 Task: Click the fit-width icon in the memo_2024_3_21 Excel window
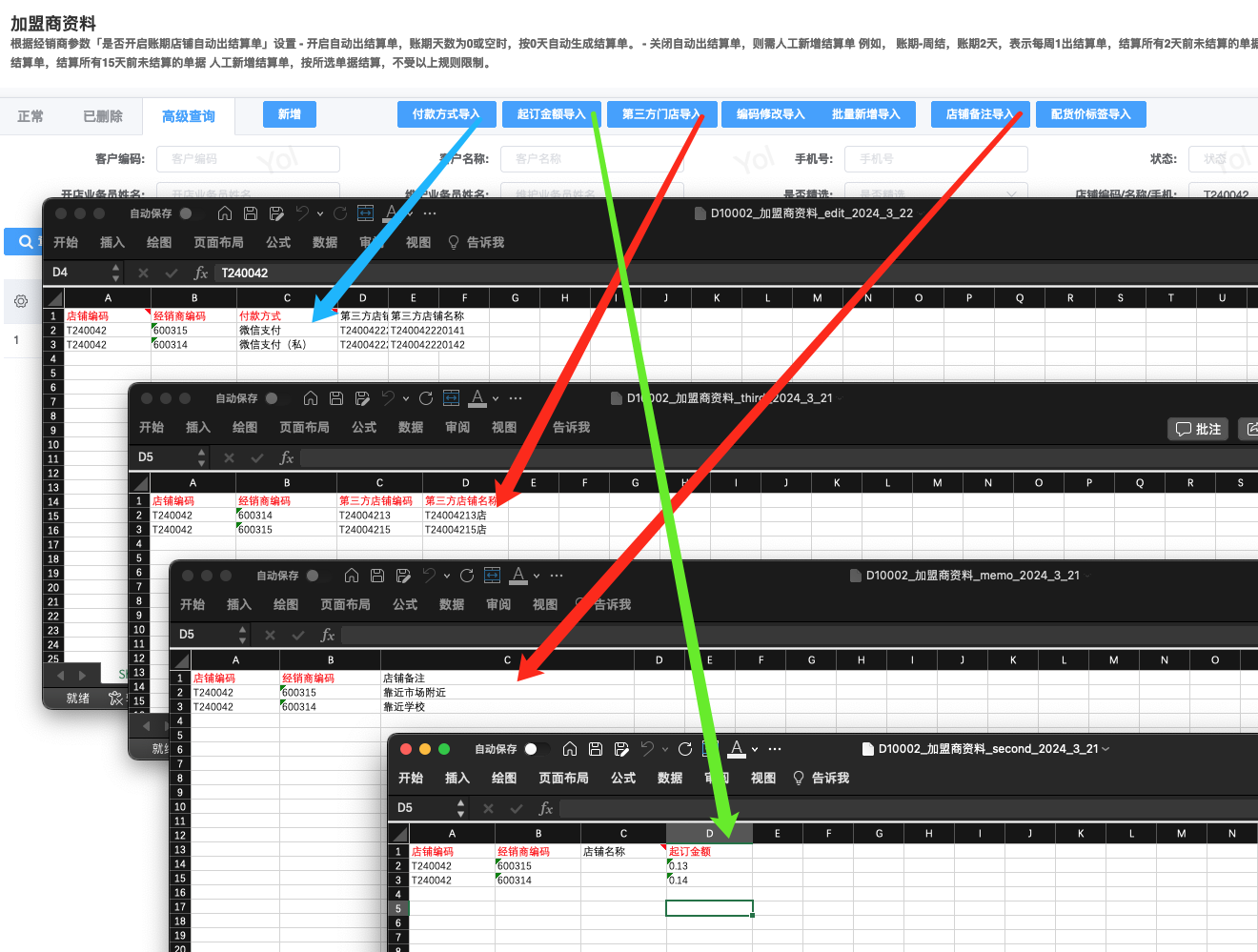(x=493, y=576)
